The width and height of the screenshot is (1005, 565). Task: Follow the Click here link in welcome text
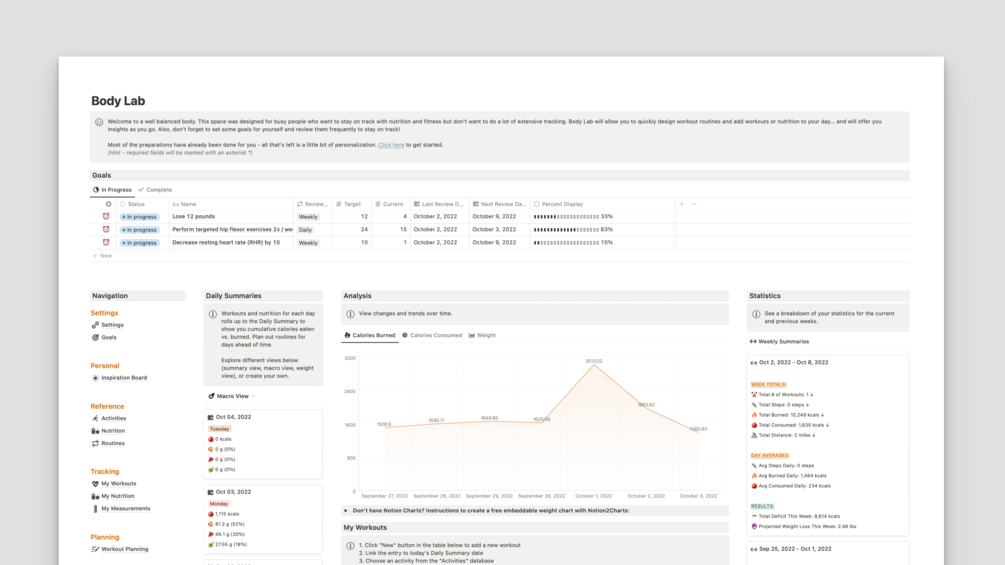[391, 145]
